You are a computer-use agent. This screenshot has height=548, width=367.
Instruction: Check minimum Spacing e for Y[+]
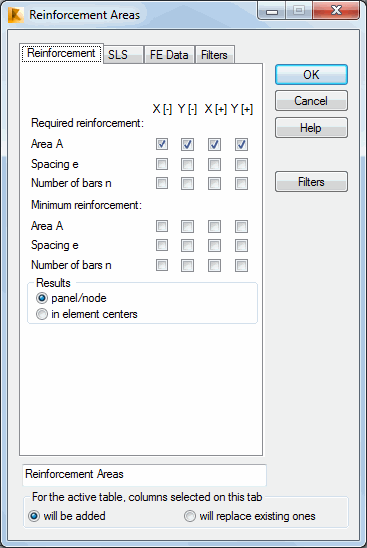click(242, 245)
